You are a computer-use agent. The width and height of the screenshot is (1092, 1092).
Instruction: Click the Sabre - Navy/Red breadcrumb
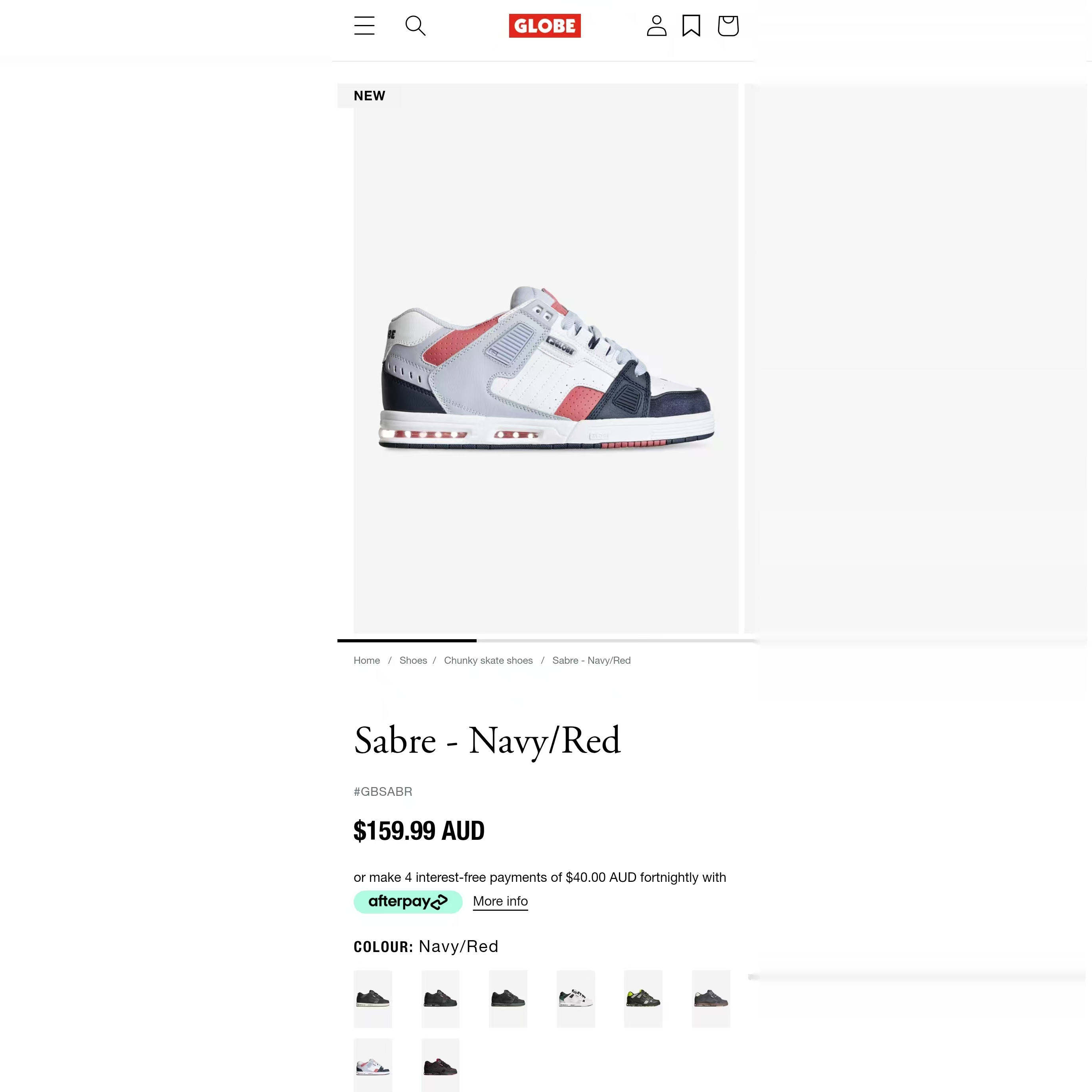coord(591,661)
